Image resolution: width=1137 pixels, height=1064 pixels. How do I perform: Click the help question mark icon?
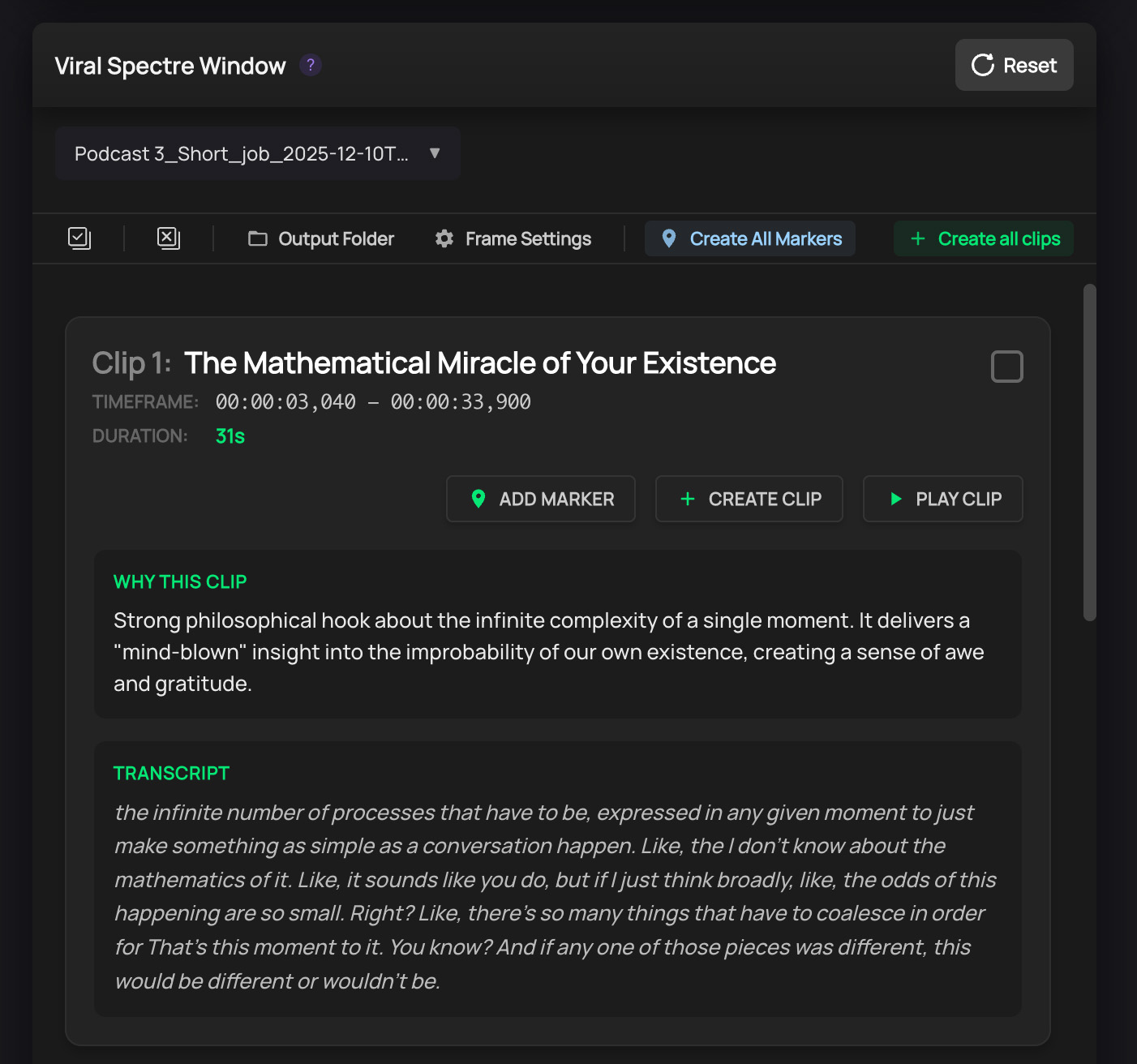(x=310, y=65)
